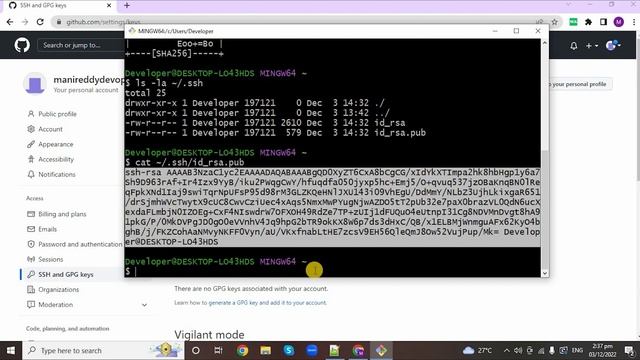Open Public profile settings
Image resolution: width=640 pixels, height=360 pixels.
57,114
